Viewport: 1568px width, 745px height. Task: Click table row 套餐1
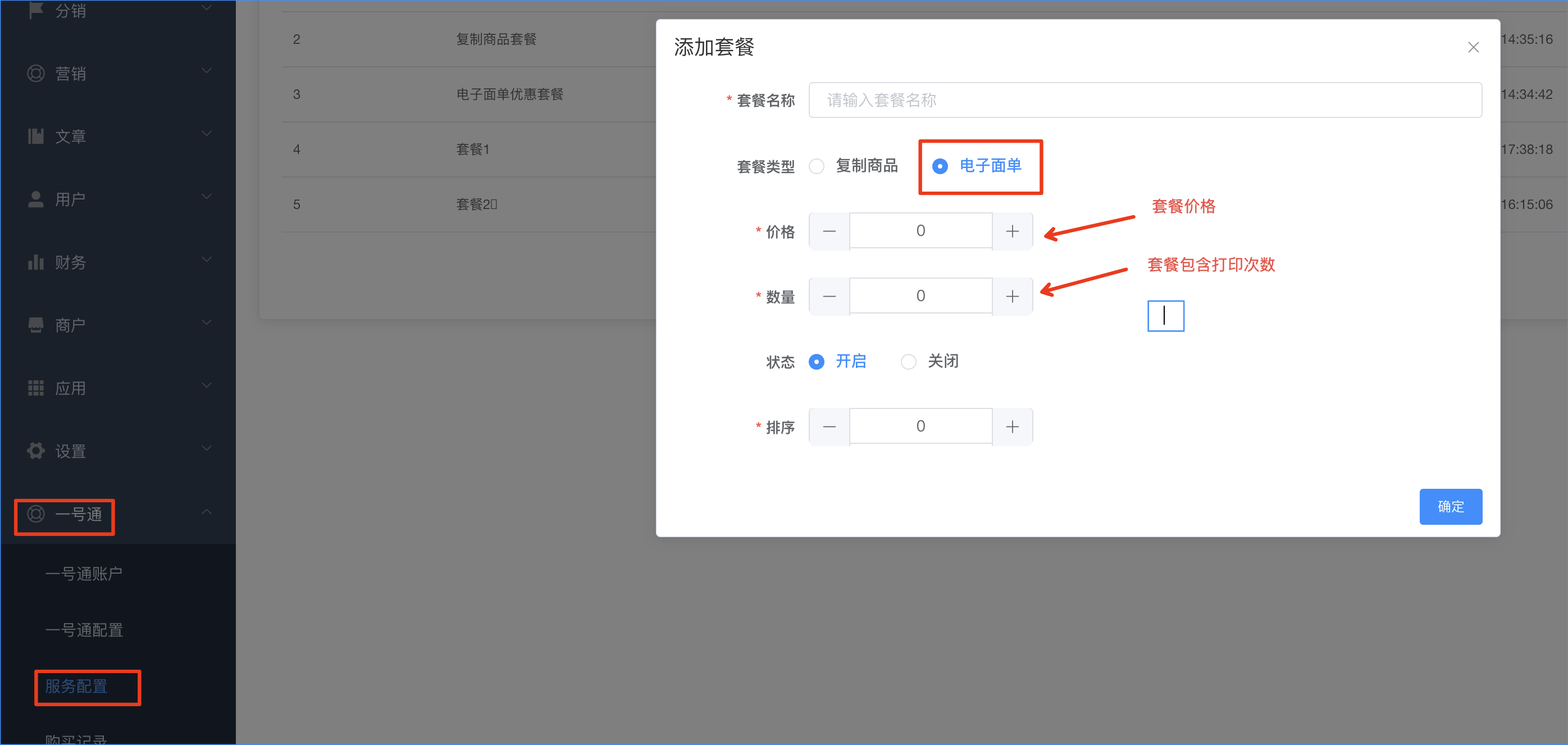tap(473, 150)
